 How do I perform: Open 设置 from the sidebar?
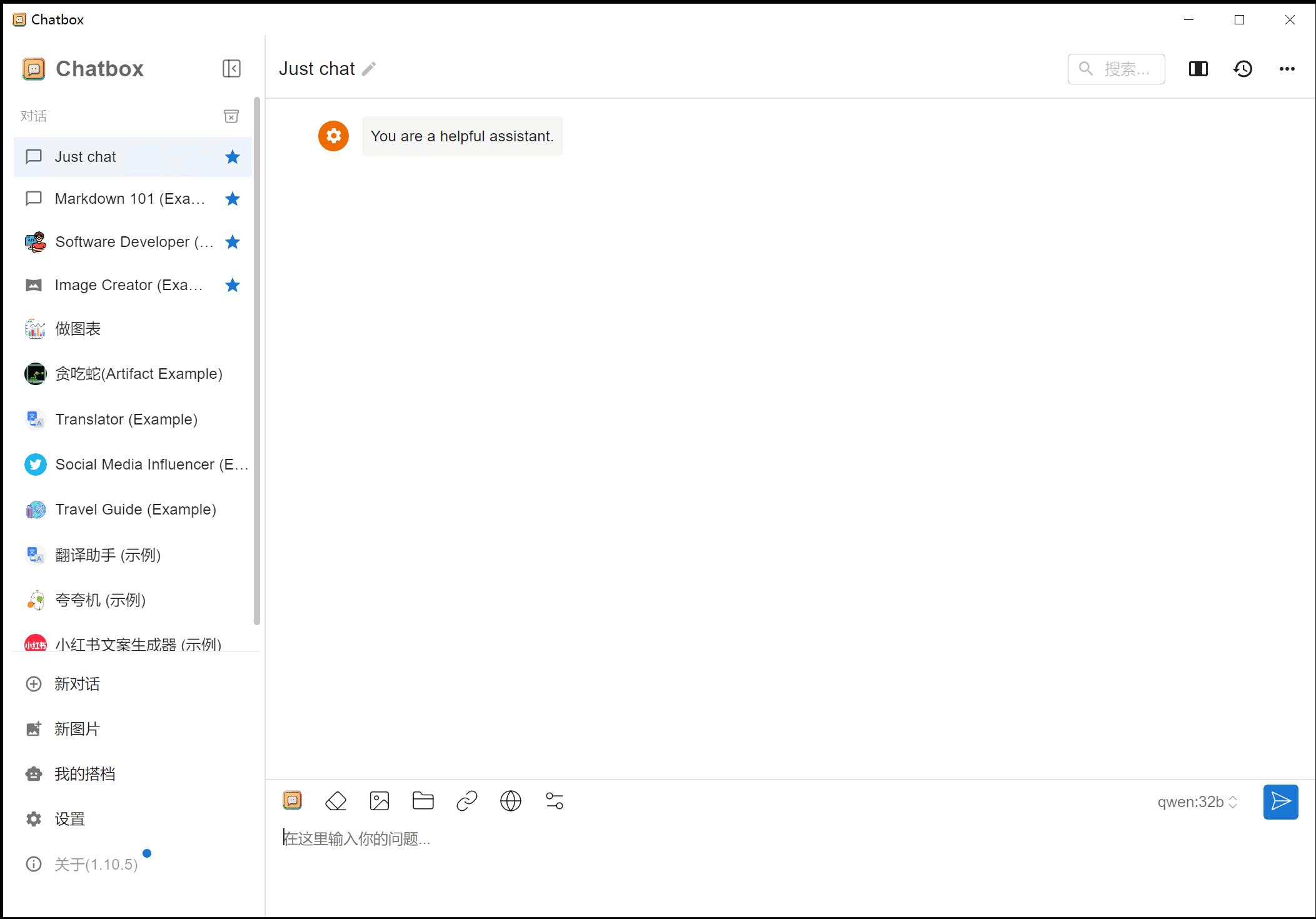point(70,818)
